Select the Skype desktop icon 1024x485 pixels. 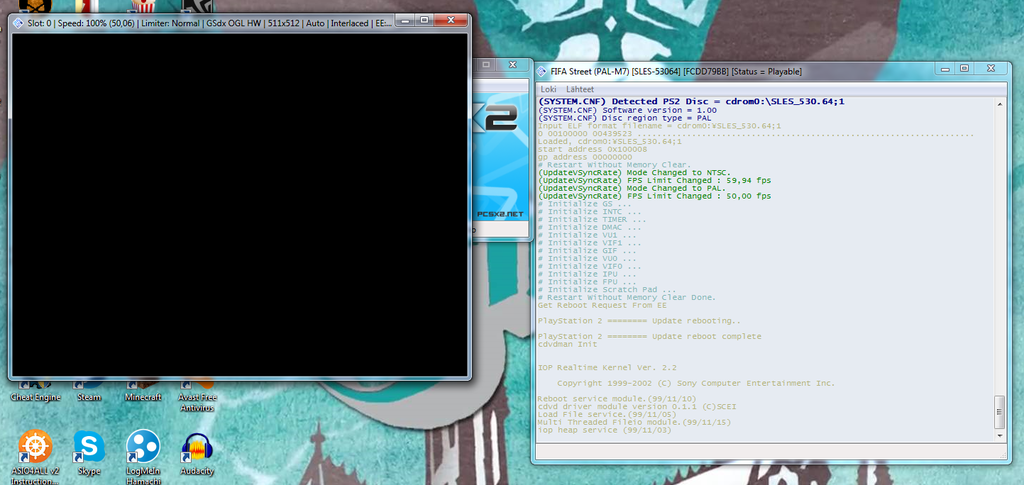(x=89, y=452)
